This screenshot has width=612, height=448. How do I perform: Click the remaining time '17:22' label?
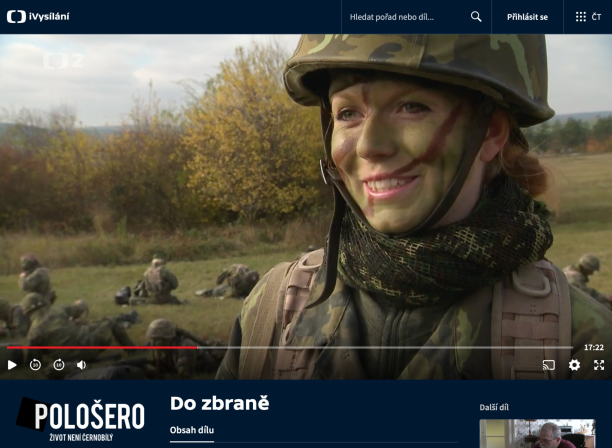click(594, 347)
